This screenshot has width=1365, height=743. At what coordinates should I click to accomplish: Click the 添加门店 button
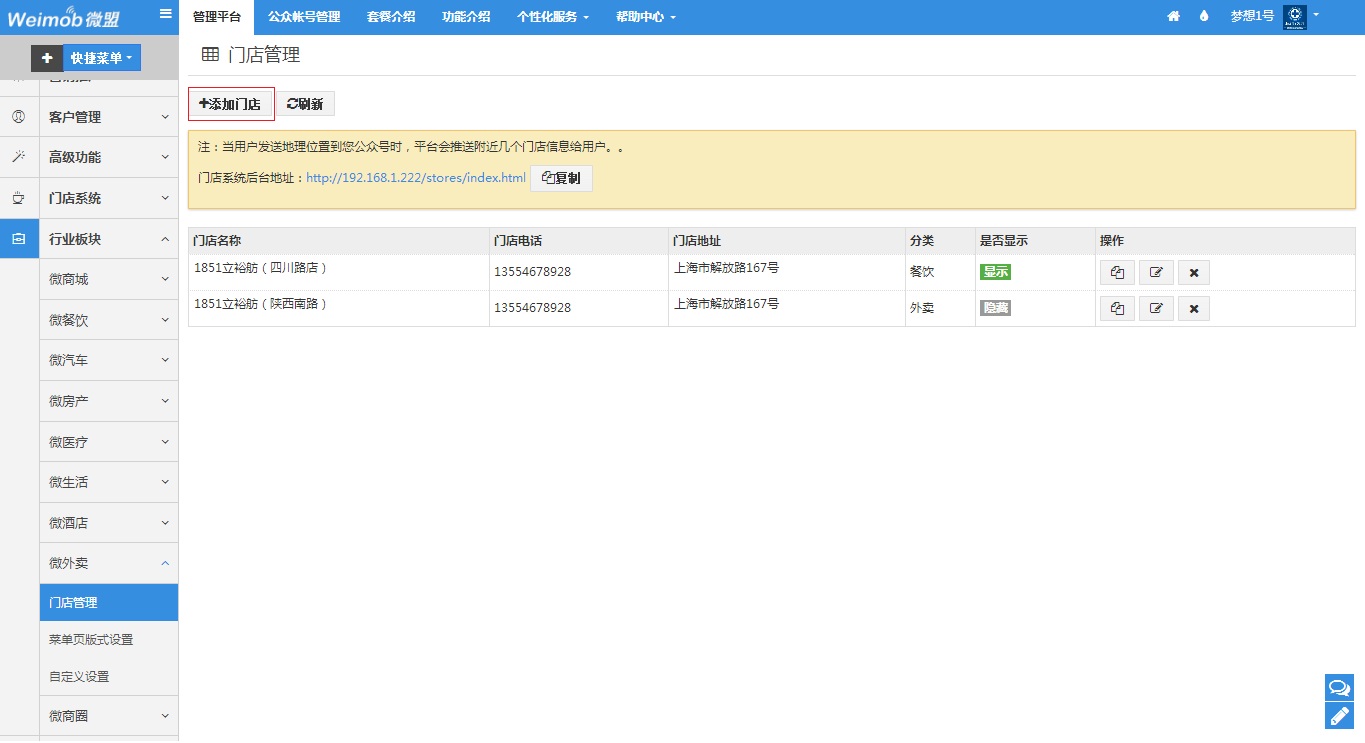(231, 104)
